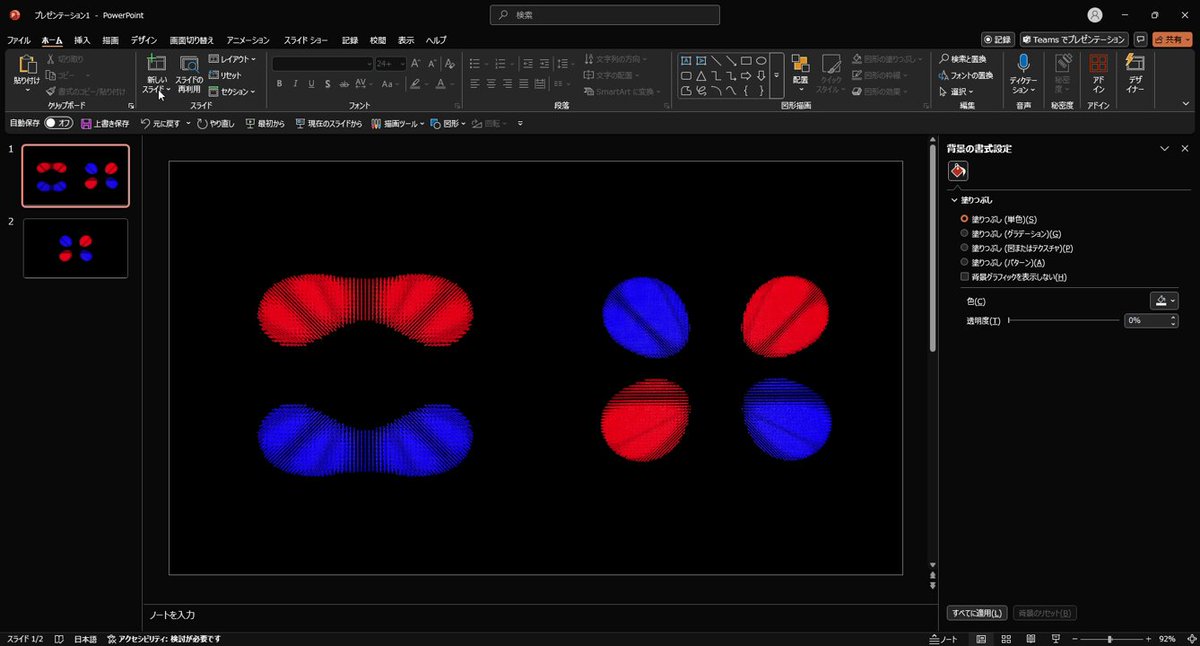Click Apply to All (すべてに適用)
The height and width of the screenshot is (646, 1200).
click(x=977, y=613)
